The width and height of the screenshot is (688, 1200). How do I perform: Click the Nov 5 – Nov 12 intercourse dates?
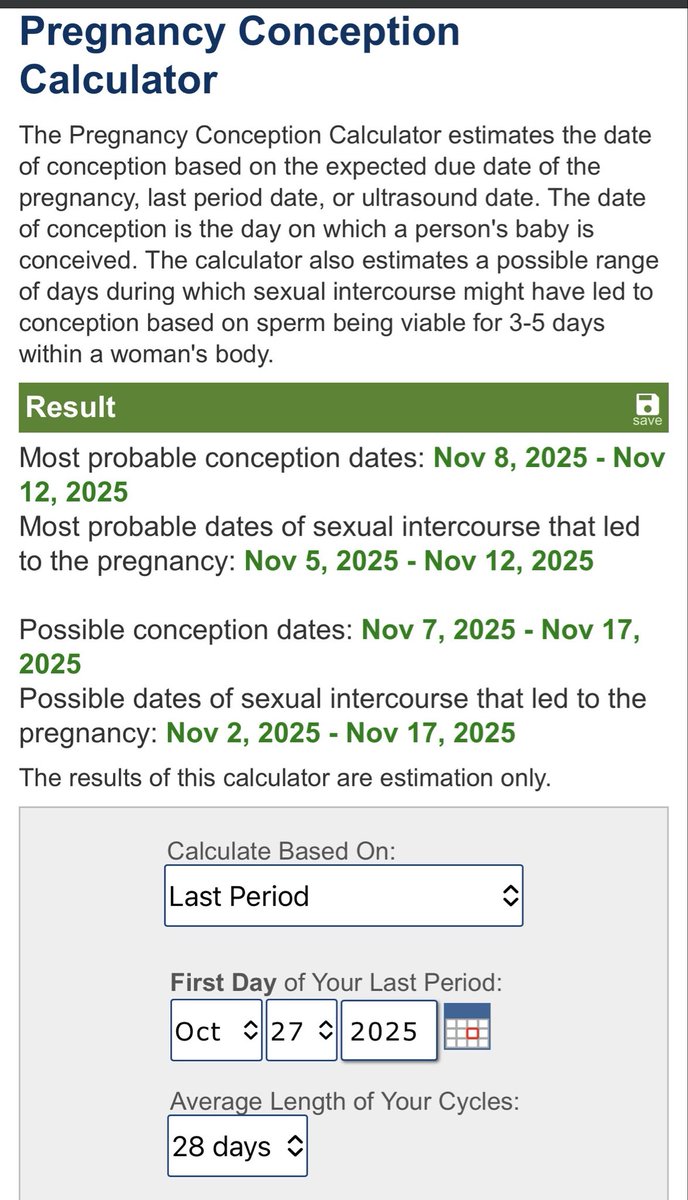pyautogui.click(x=419, y=559)
